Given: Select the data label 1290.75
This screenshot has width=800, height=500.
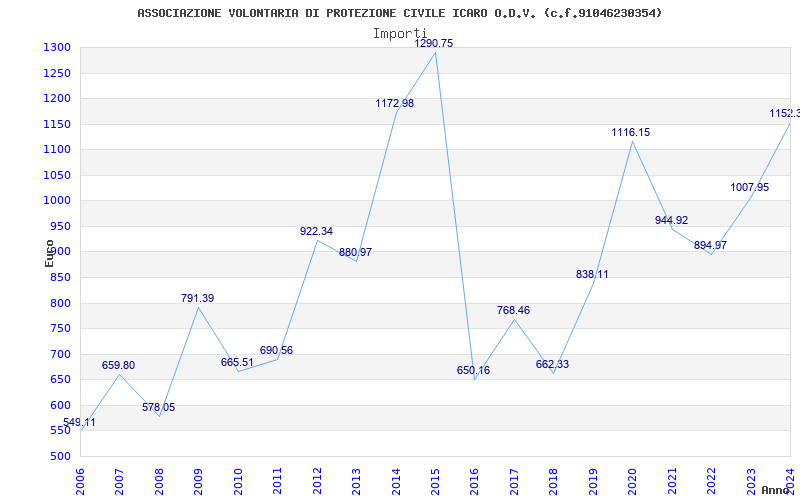Looking at the screenshot, I should coord(434,43).
